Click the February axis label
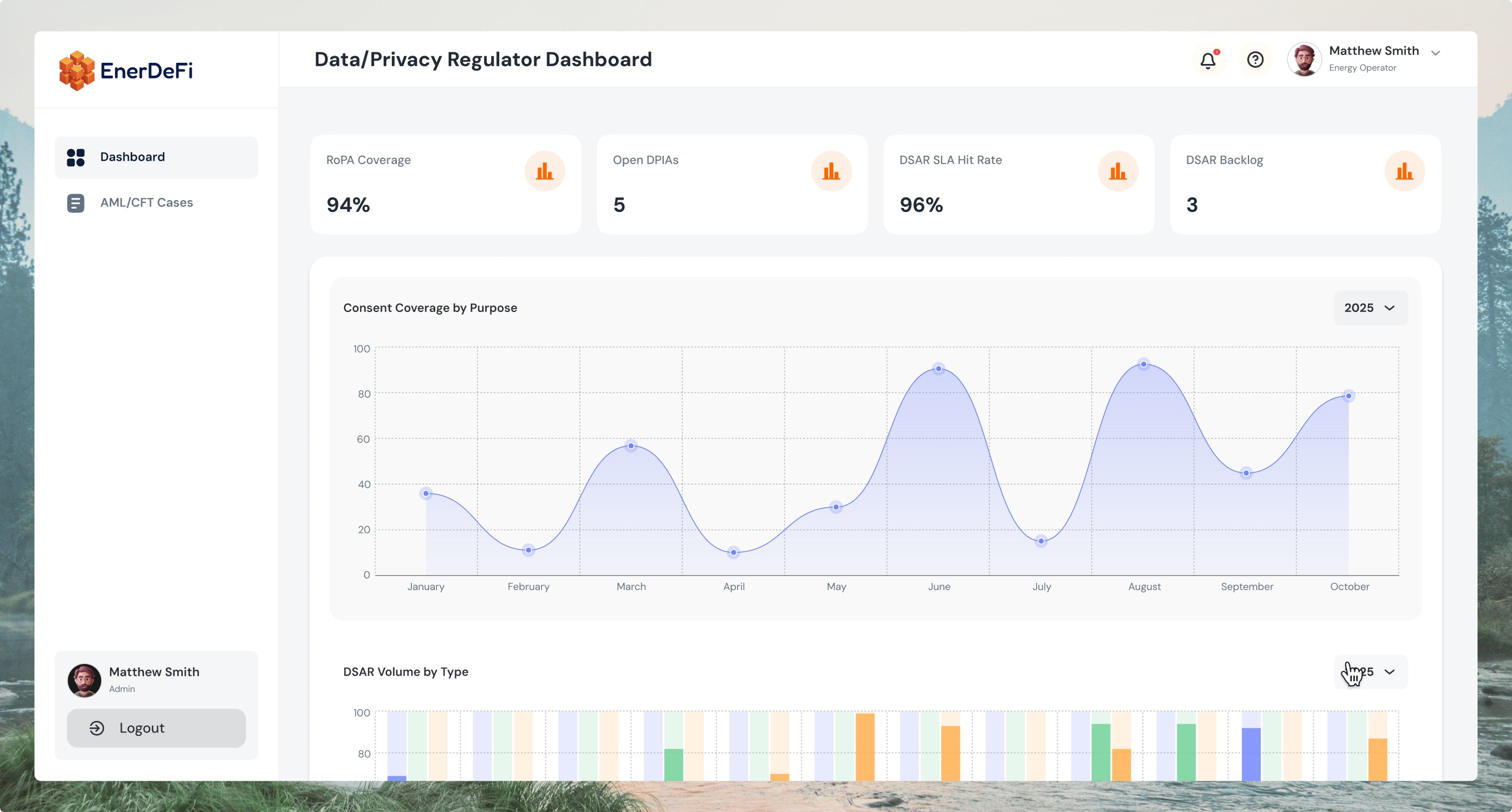Screen dimensions: 1512x812 (x=528, y=587)
